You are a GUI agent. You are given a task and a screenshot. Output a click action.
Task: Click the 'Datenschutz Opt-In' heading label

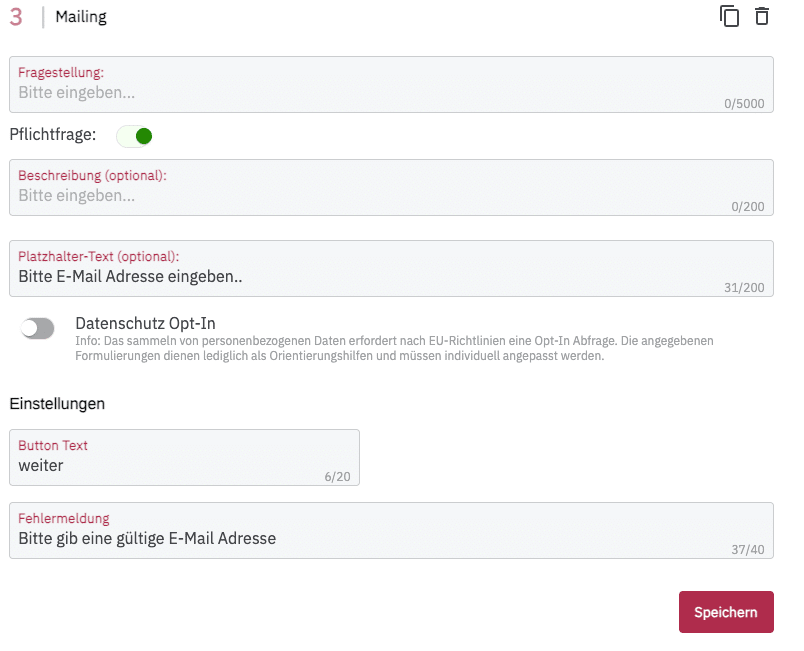coord(145,323)
